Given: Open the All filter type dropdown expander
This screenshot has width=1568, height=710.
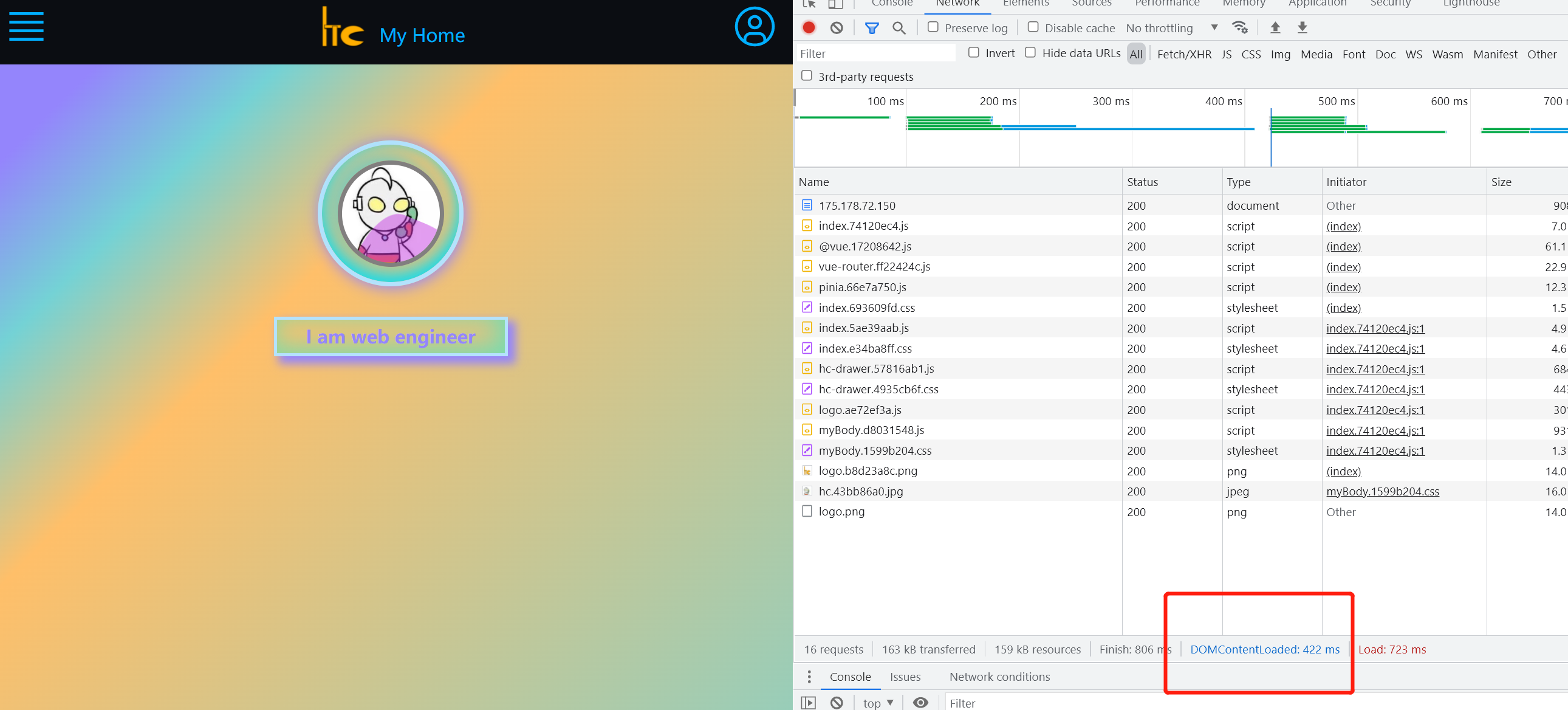Looking at the screenshot, I should pos(1137,55).
